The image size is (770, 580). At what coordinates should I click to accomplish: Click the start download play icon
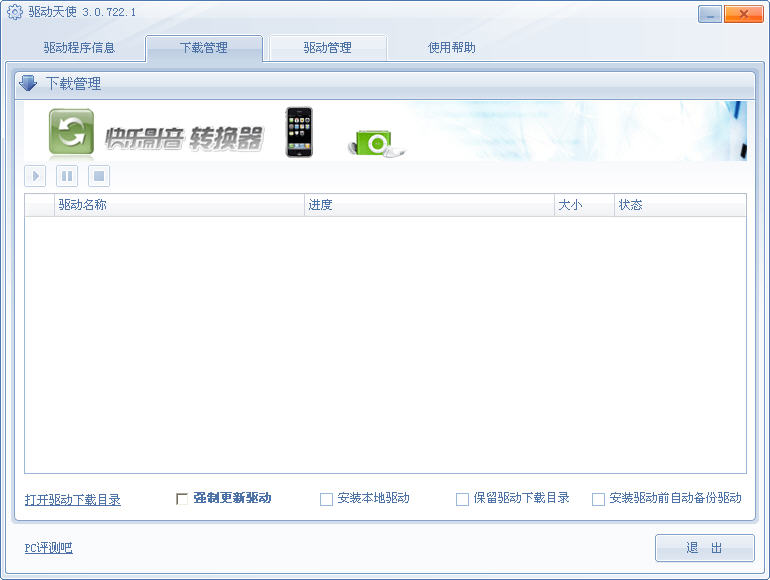(35, 177)
